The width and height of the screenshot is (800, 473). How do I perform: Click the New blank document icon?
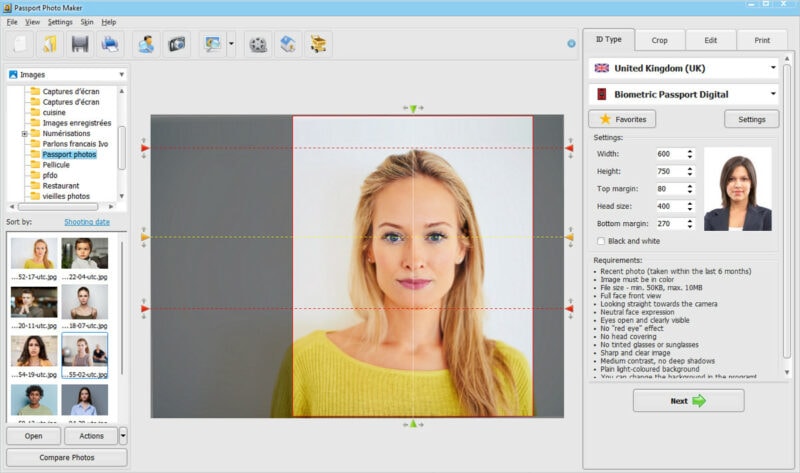(x=20, y=44)
